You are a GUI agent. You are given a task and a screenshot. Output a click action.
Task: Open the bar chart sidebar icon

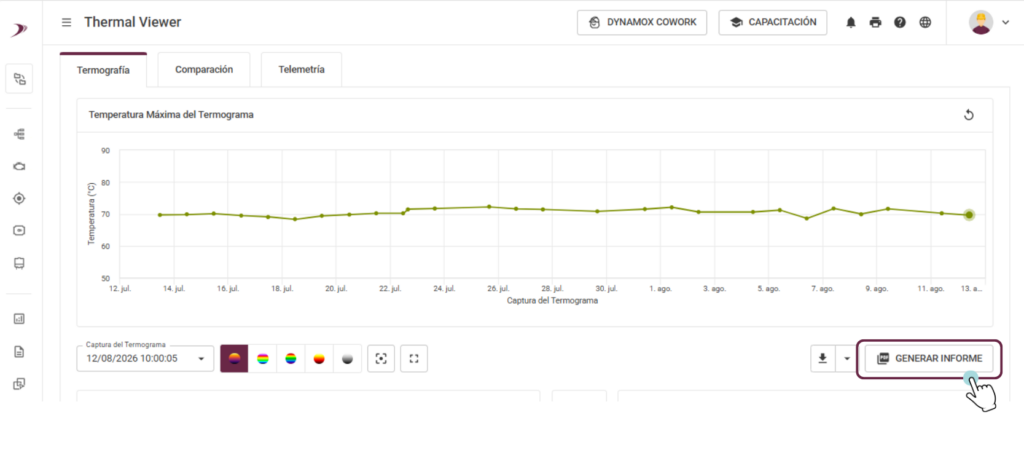[20, 319]
